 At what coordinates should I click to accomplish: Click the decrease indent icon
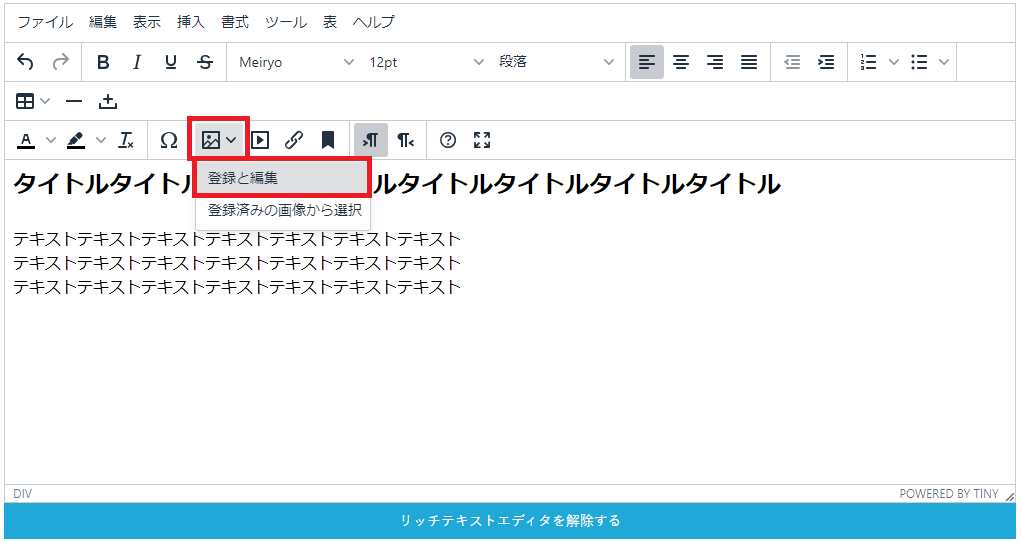click(792, 63)
